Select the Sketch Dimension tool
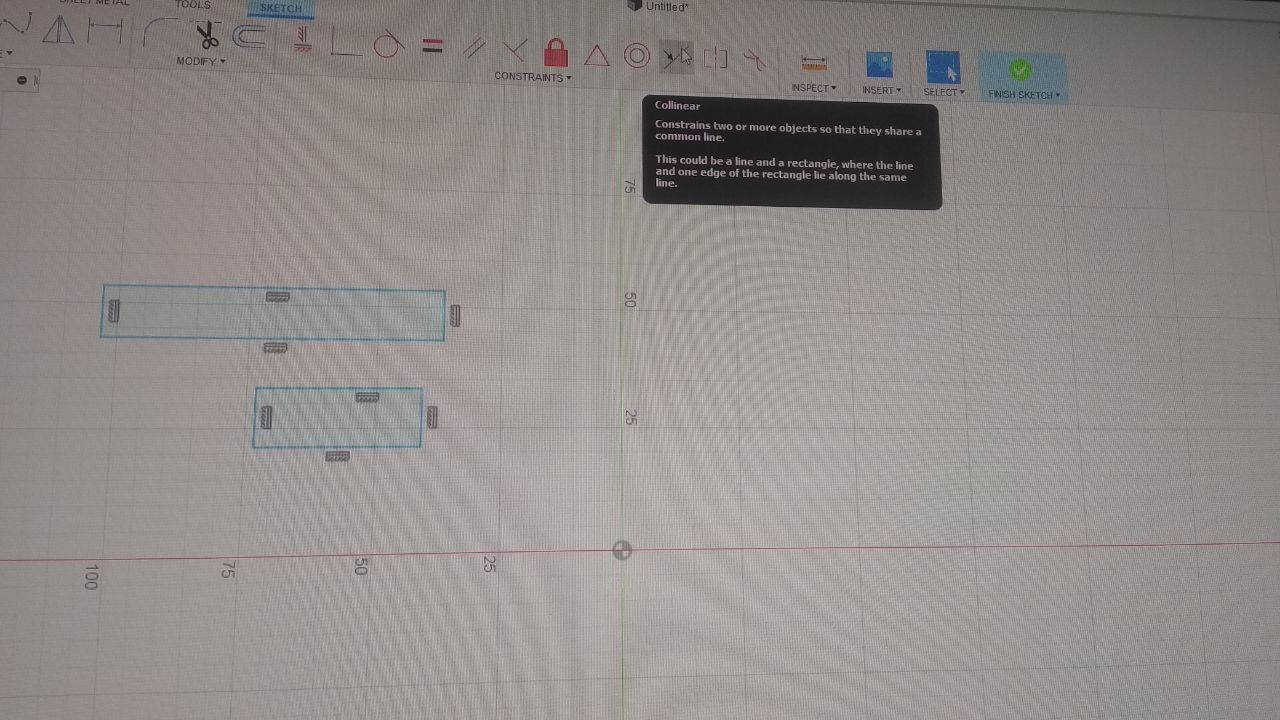Image resolution: width=1280 pixels, height=720 pixels. pos(105,31)
